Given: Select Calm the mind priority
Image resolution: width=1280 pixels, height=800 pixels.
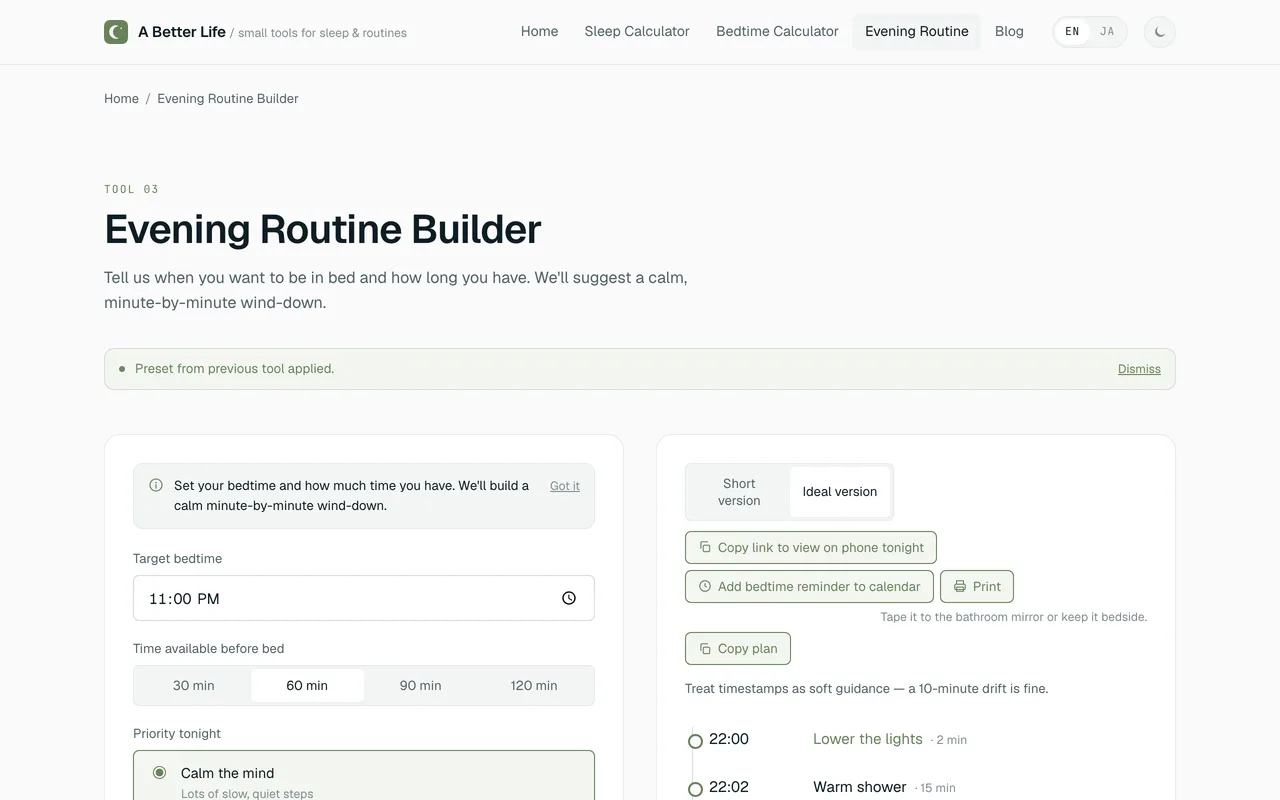Looking at the screenshot, I should pyautogui.click(x=364, y=776).
